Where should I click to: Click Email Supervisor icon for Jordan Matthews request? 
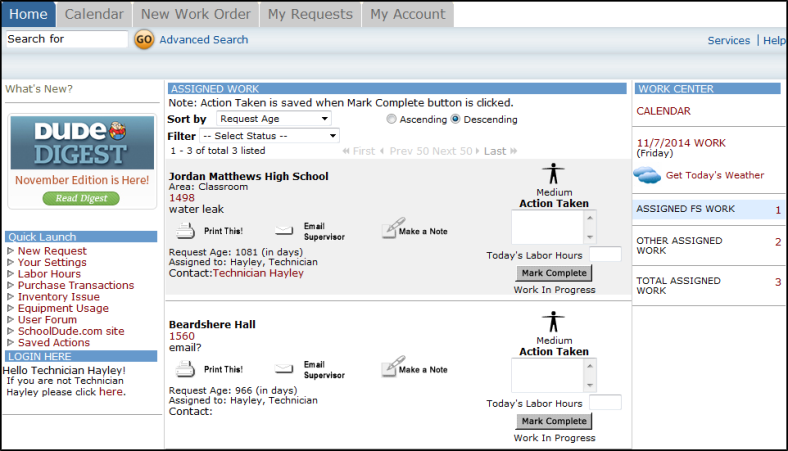(285, 231)
